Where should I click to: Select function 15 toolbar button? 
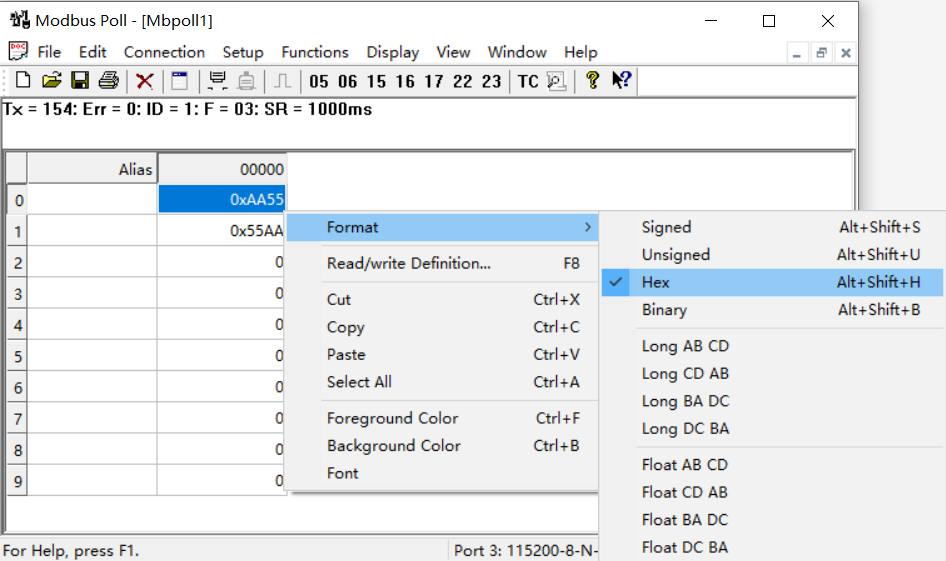tap(376, 81)
